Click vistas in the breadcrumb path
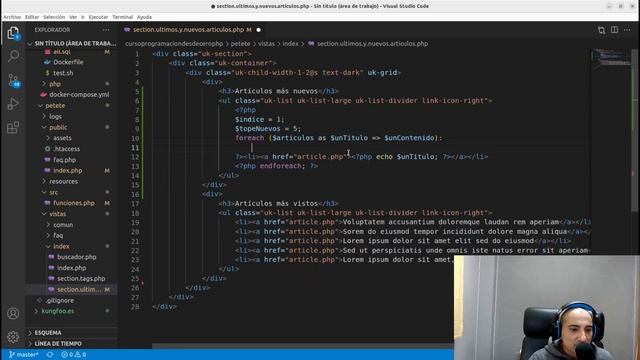640x360 pixels. 266,44
